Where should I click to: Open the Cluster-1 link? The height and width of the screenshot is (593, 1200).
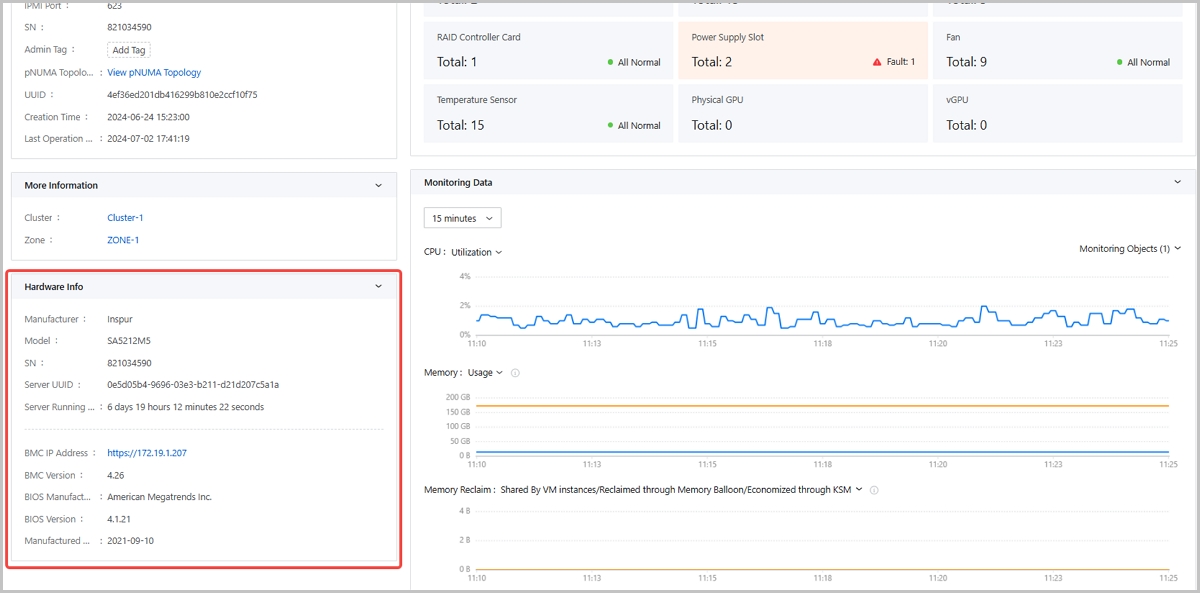(x=125, y=218)
